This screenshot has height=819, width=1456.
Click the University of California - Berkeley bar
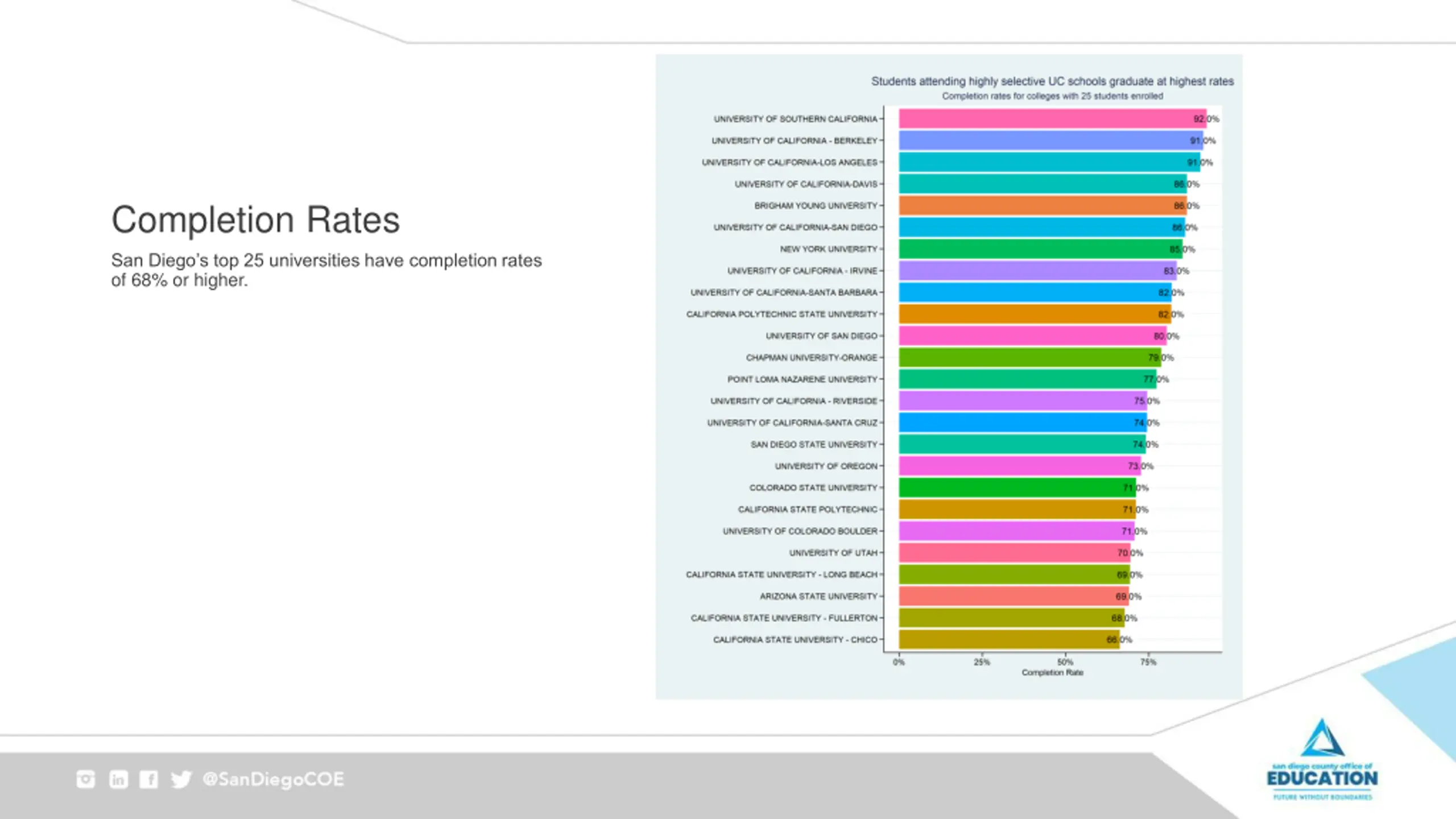click(x=1050, y=140)
